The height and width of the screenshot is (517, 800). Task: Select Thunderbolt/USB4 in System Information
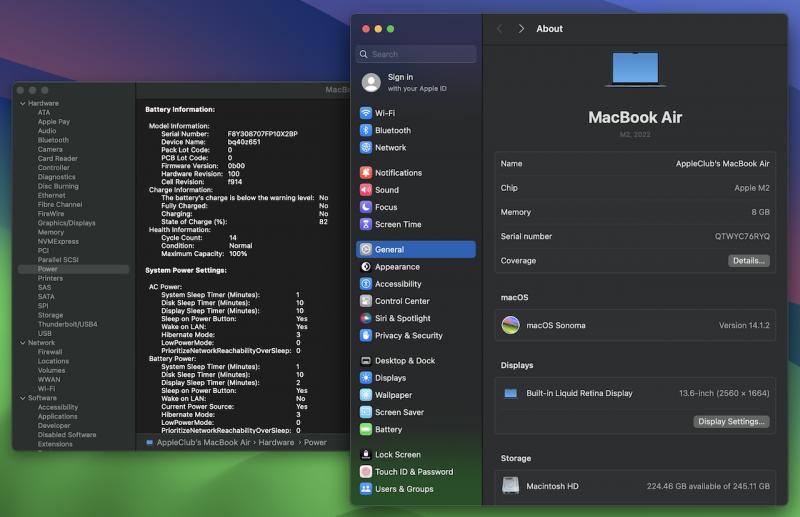tap(67, 324)
